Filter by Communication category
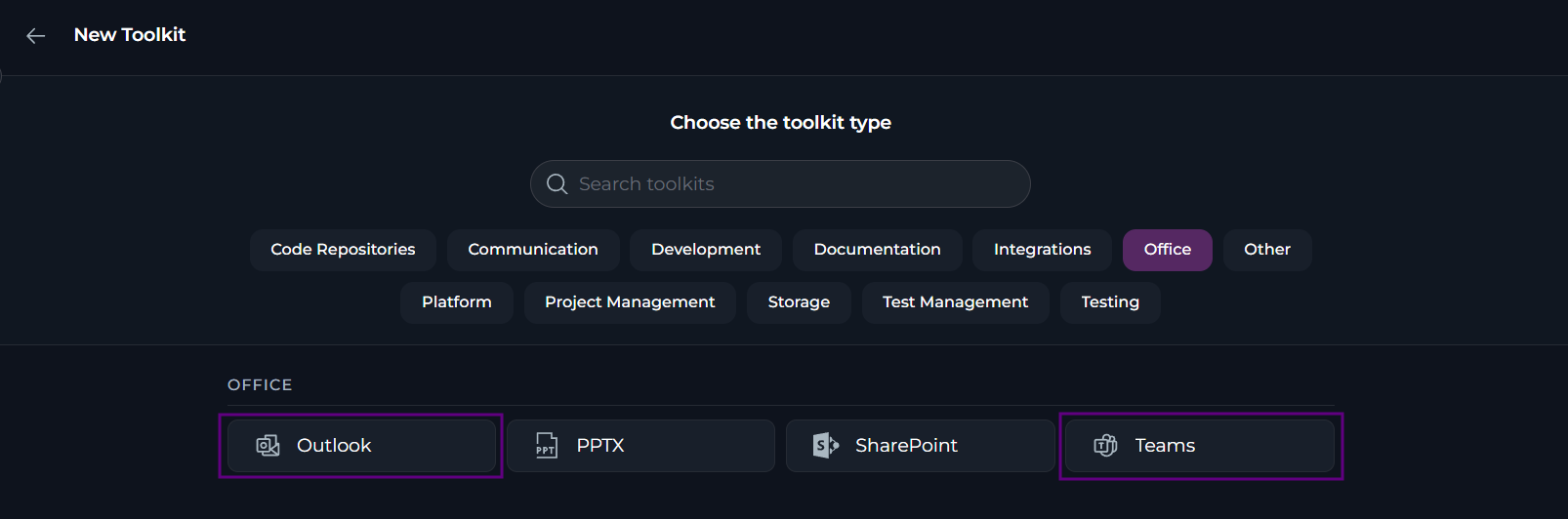The width and height of the screenshot is (1568, 519). (x=533, y=250)
